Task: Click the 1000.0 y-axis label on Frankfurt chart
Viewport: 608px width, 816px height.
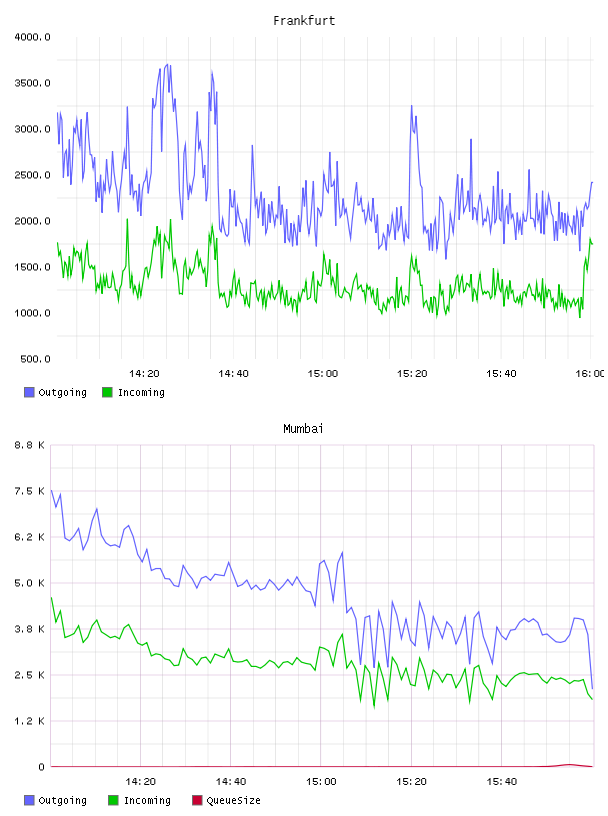Action: 32,313
